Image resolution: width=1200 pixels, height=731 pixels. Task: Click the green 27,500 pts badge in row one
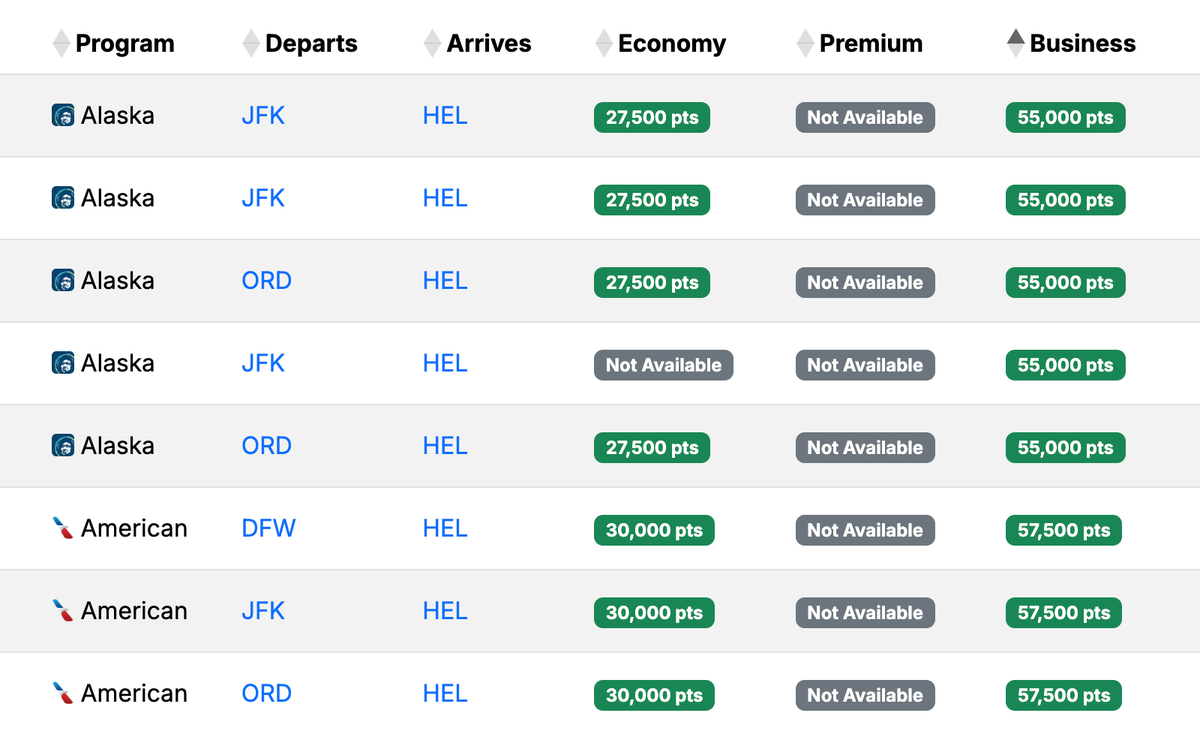pyautogui.click(x=651, y=117)
